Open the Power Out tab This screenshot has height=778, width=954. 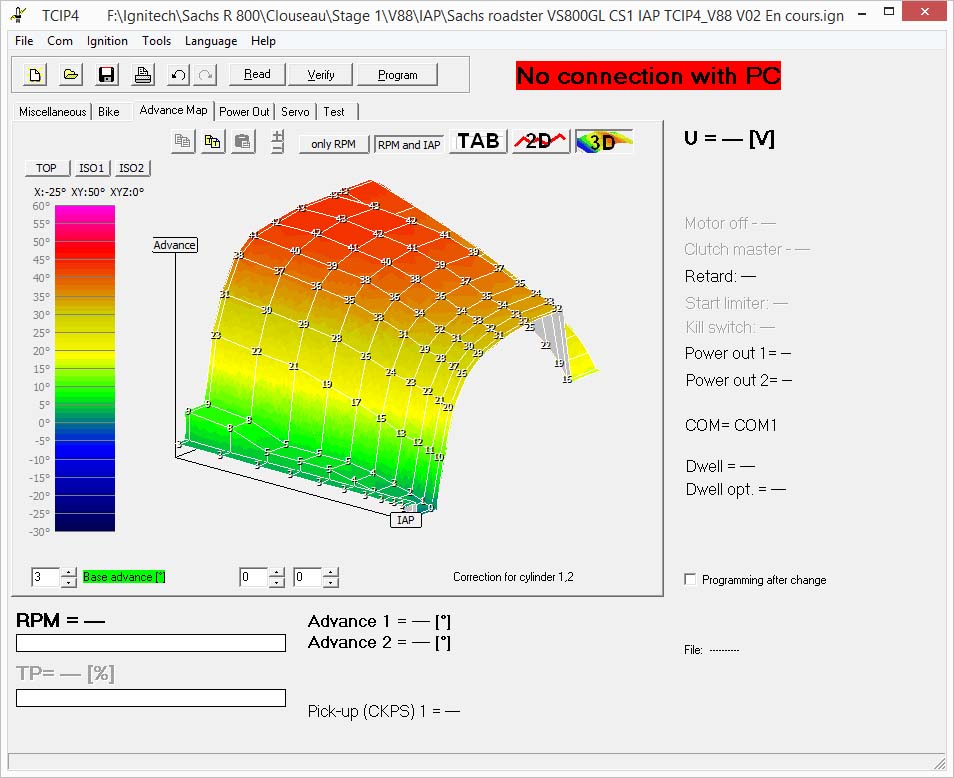tap(244, 112)
